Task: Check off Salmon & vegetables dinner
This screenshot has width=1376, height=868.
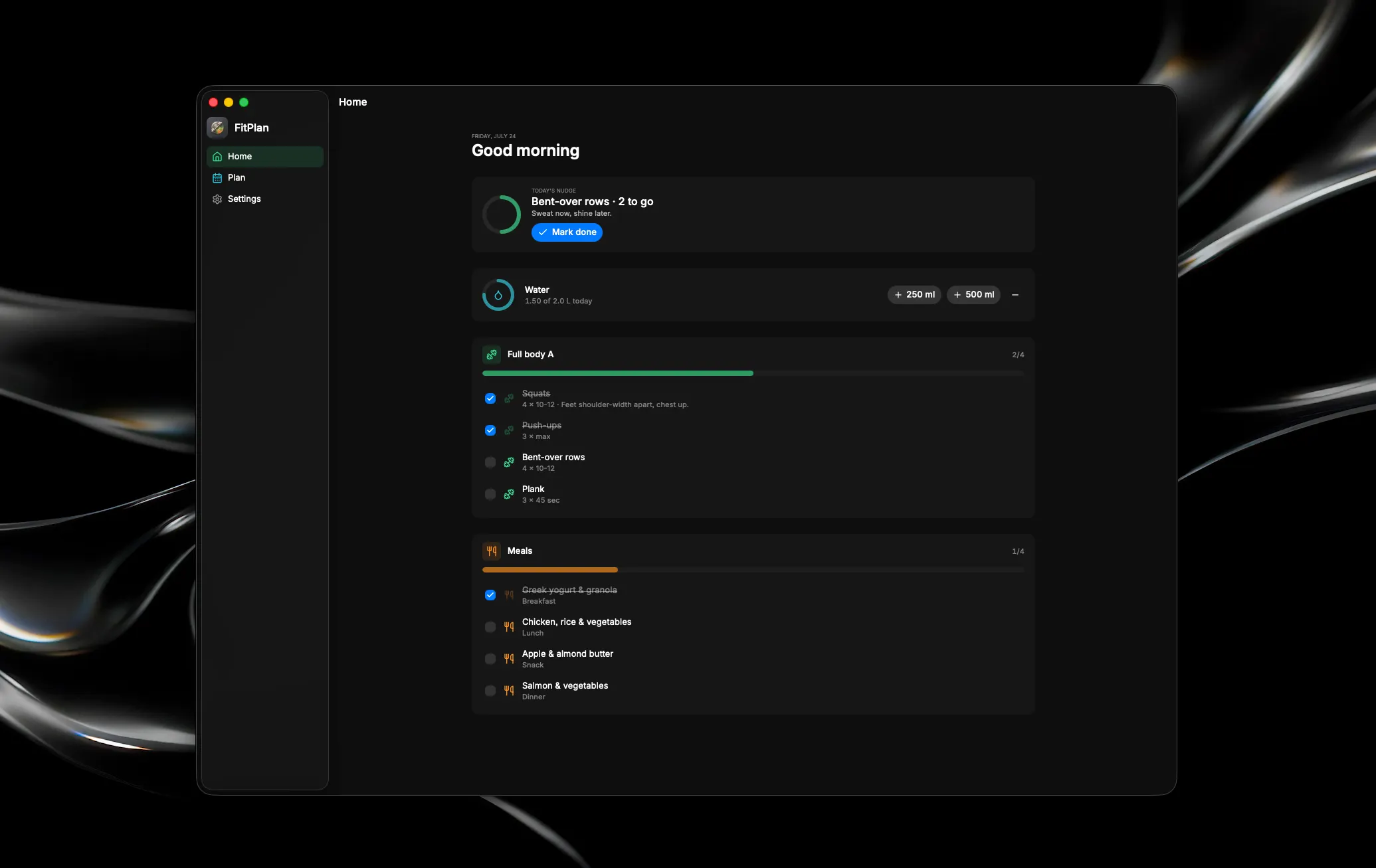Action: [490, 691]
